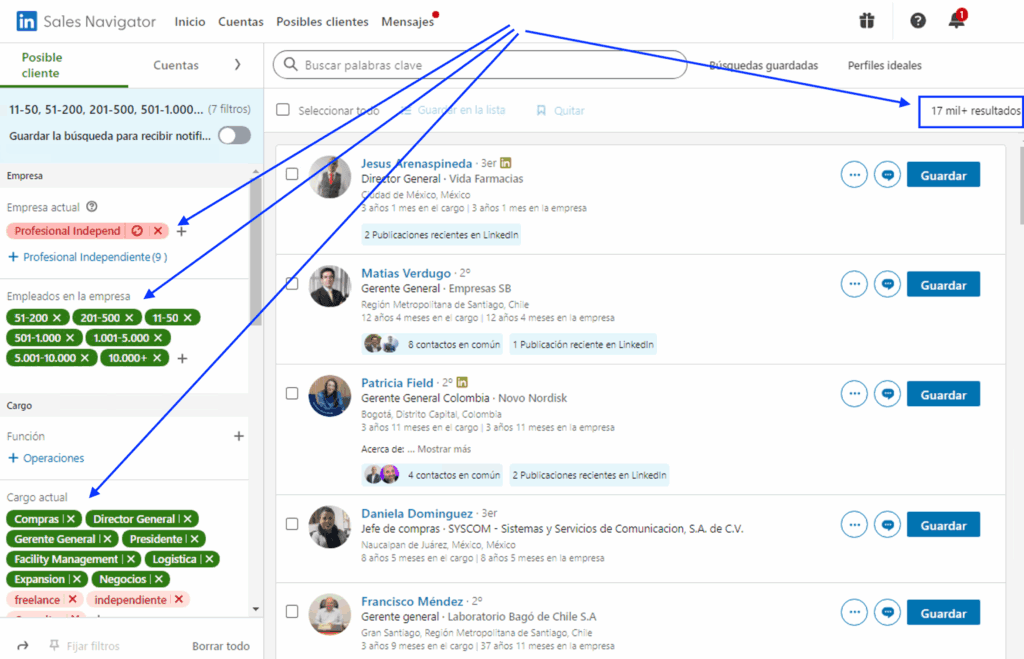Screen dimensions: 1024x659
Task: Open more options for Patricia Field
Action: click(854, 394)
